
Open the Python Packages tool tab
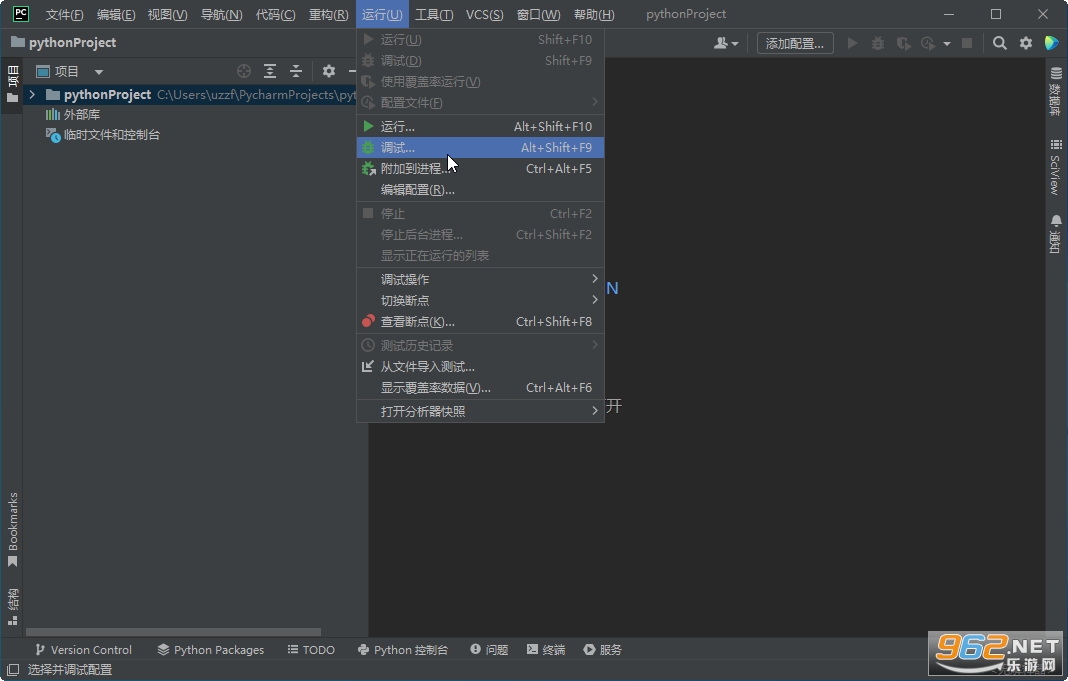pyautogui.click(x=210, y=650)
